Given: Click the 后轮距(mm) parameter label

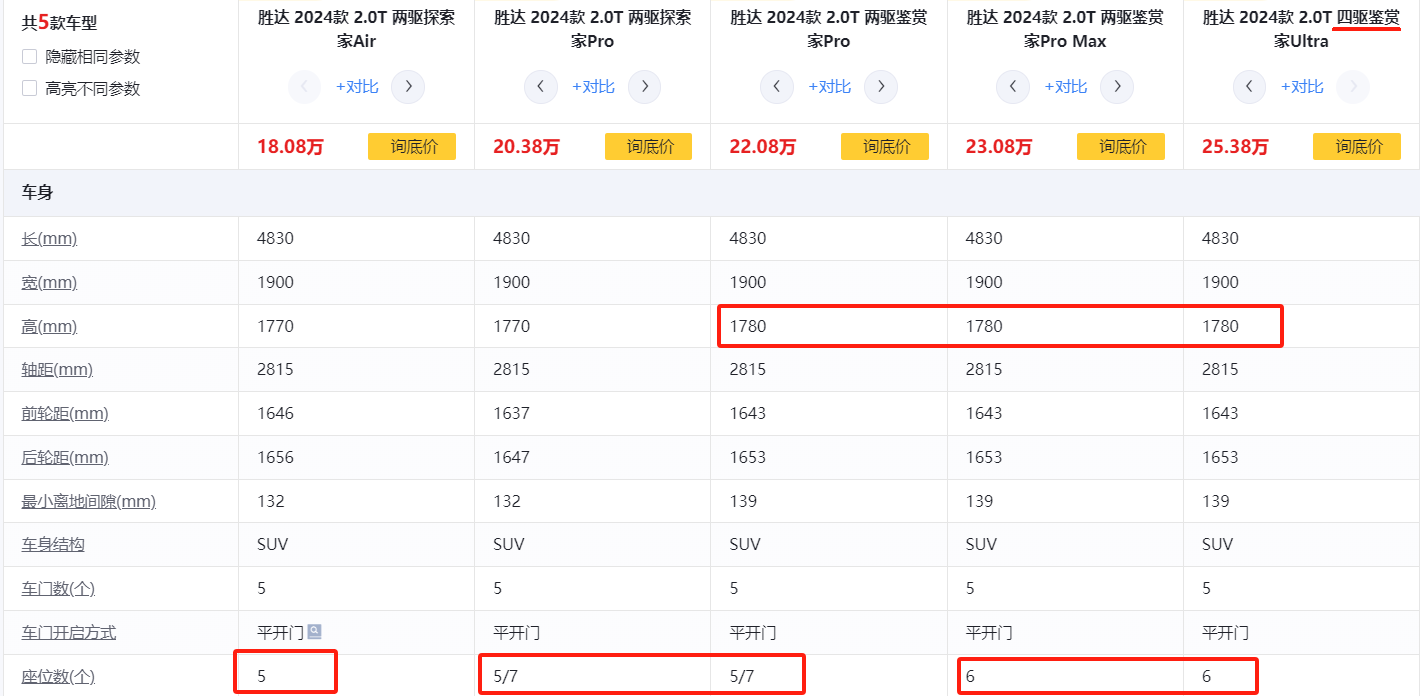Looking at the screenshot, I should point(65,458).
